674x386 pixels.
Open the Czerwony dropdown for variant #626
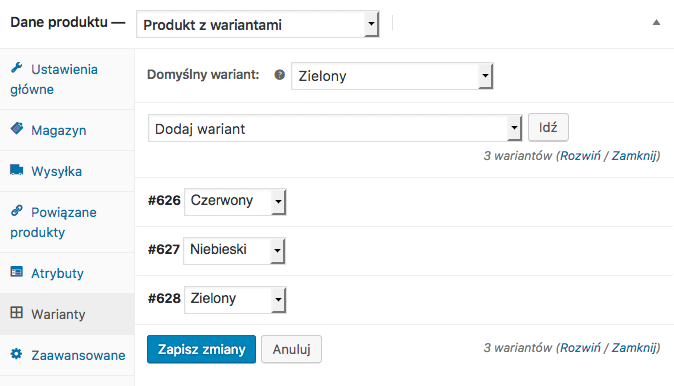click(235, 202)
